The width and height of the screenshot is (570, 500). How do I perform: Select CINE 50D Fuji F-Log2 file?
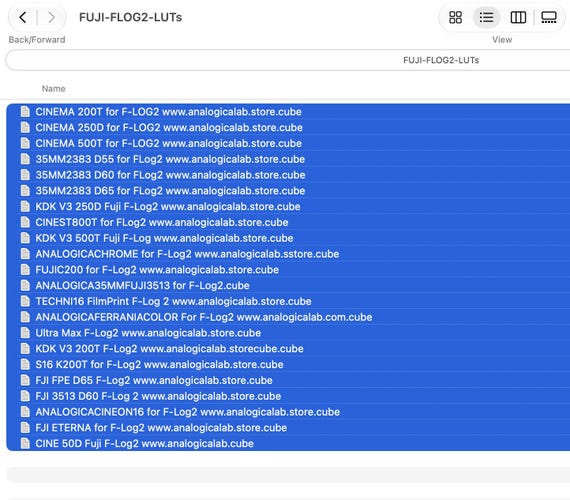[x=288, y=444]
